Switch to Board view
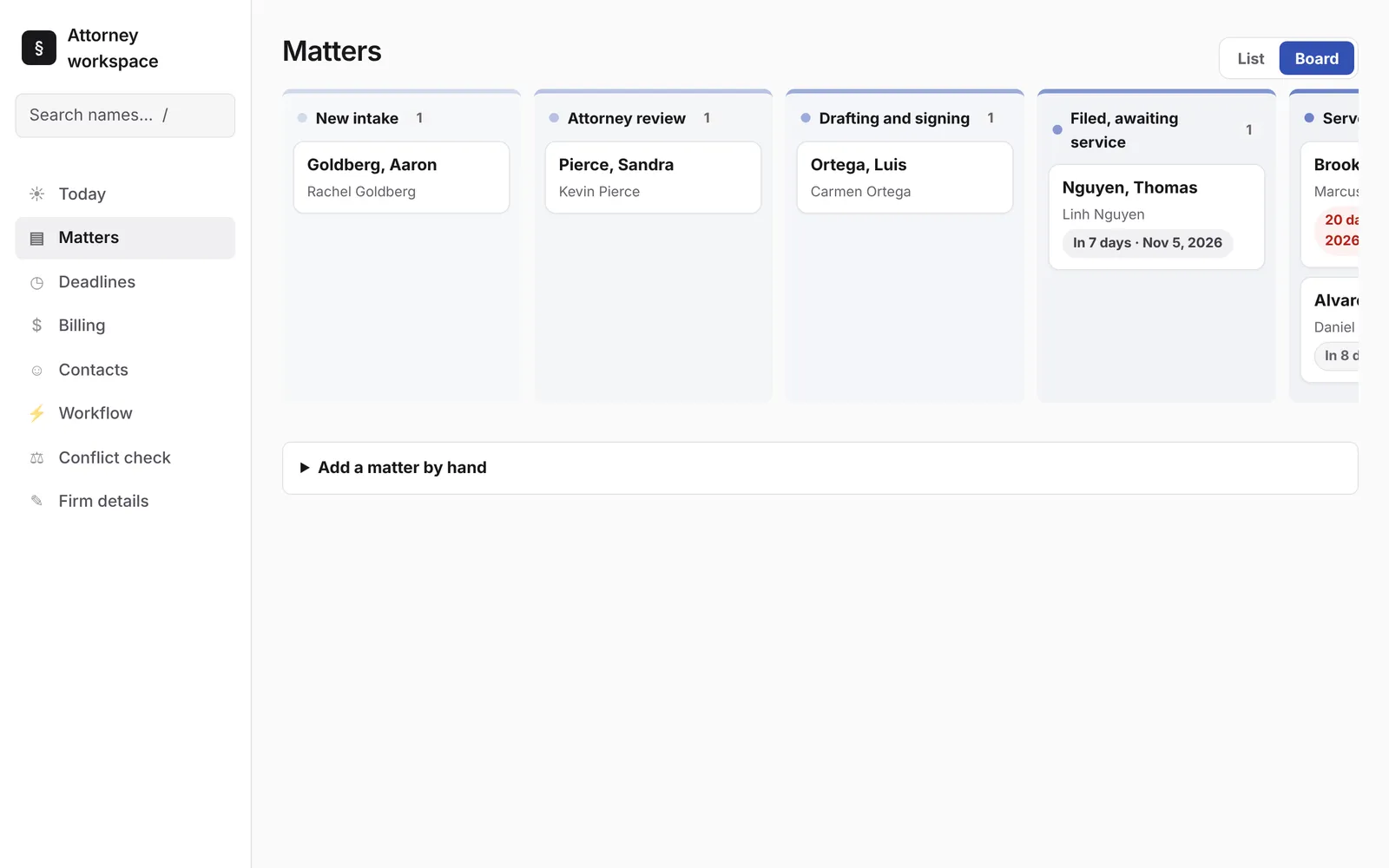The image size is (1389, 868). (x=1316, y=58)
